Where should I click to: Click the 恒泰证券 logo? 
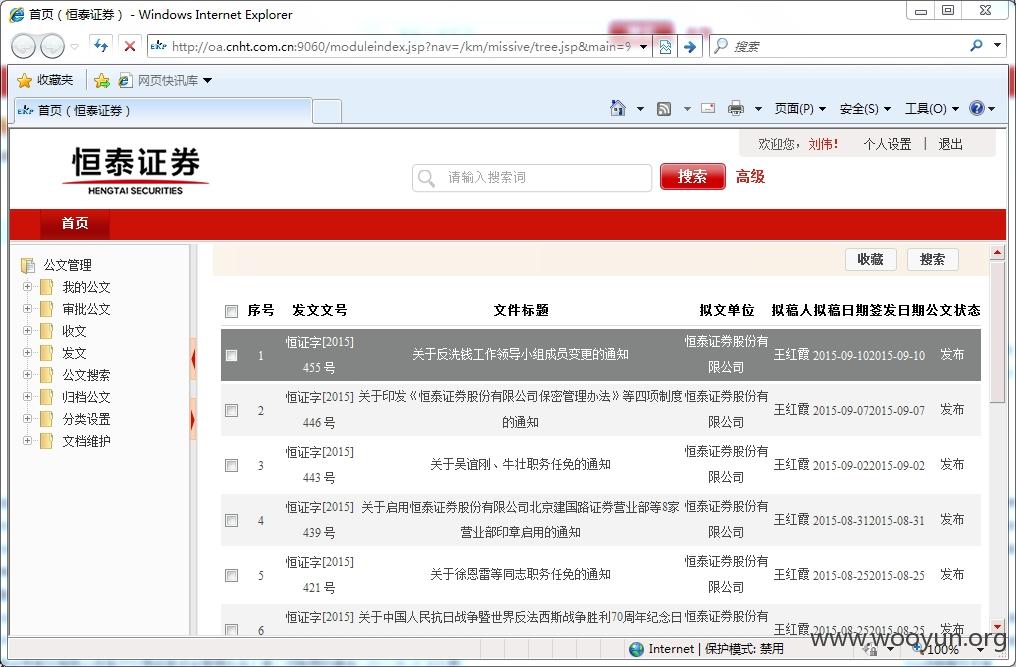(x=135, y=170)
